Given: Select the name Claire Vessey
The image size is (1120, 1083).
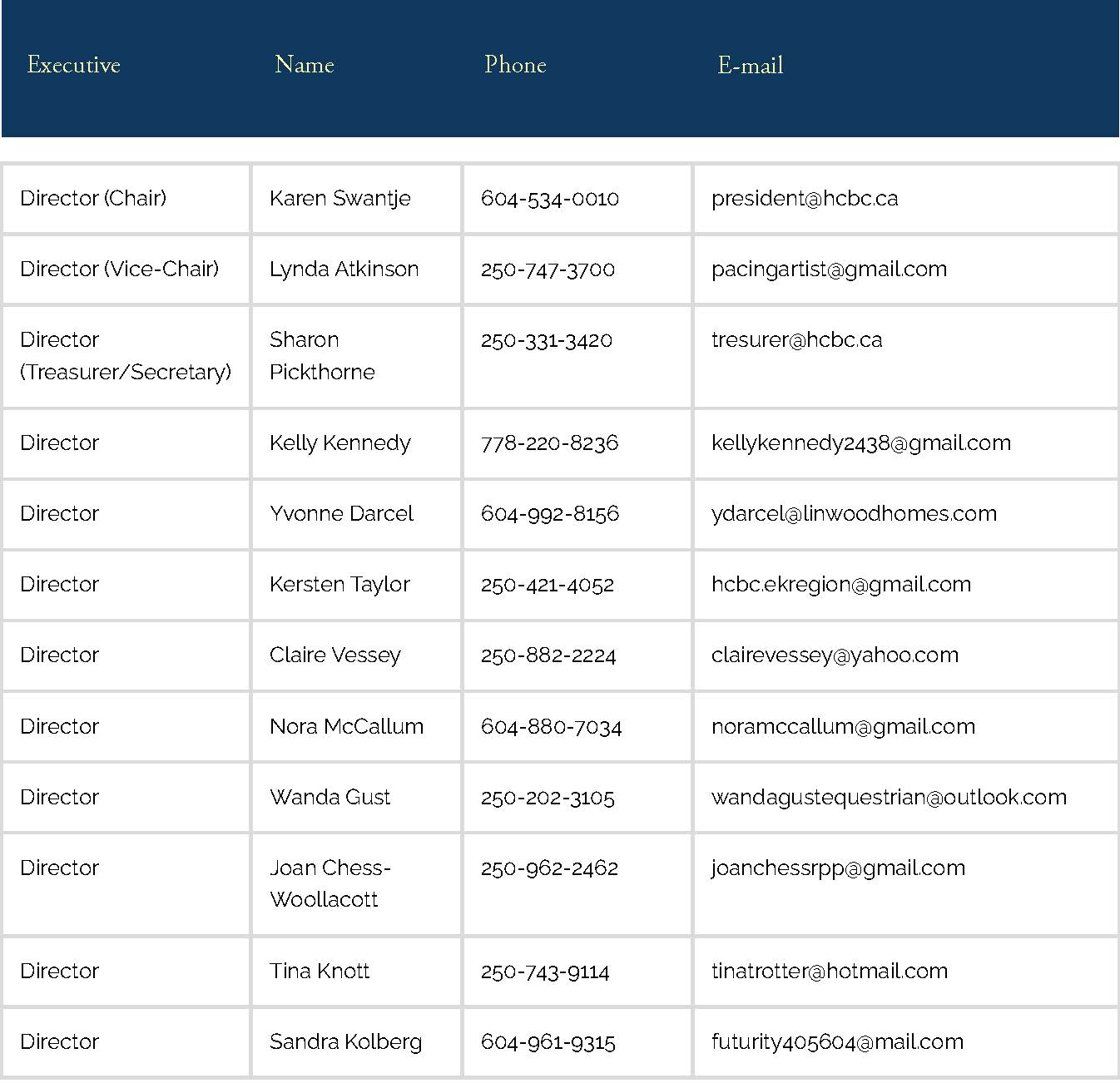Looking at the screenshot, I should 335,655.
